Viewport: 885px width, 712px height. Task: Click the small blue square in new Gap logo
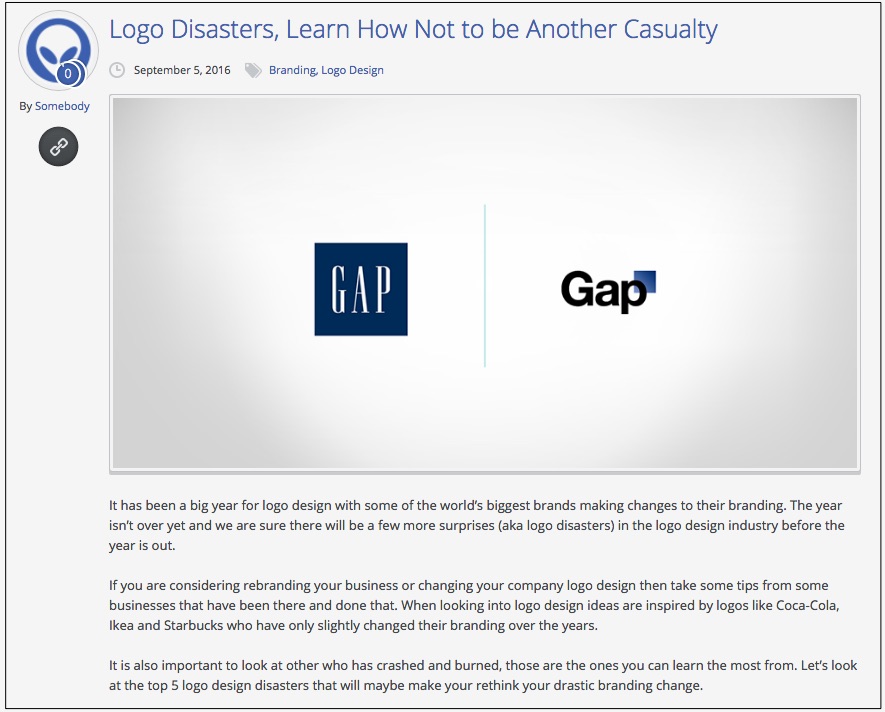pyautogui.click(x=645, y=281)
